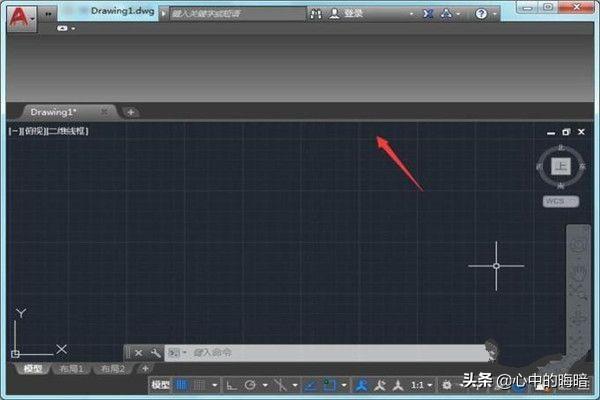Toggle polar tracking in status bar
The image size is (600, 400).
point(249,385)
